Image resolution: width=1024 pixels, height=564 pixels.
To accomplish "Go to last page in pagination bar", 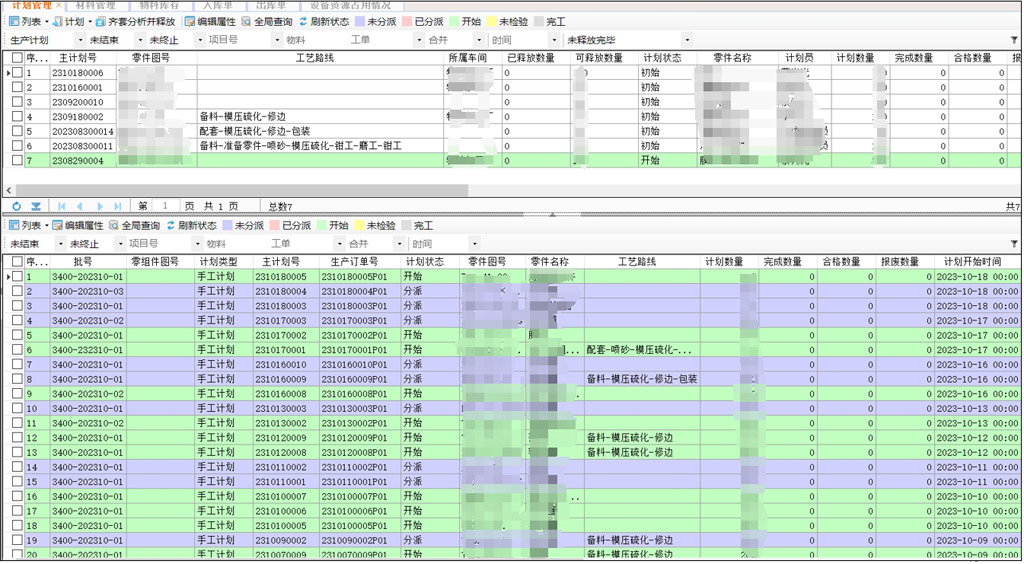I will click(118, 206).
